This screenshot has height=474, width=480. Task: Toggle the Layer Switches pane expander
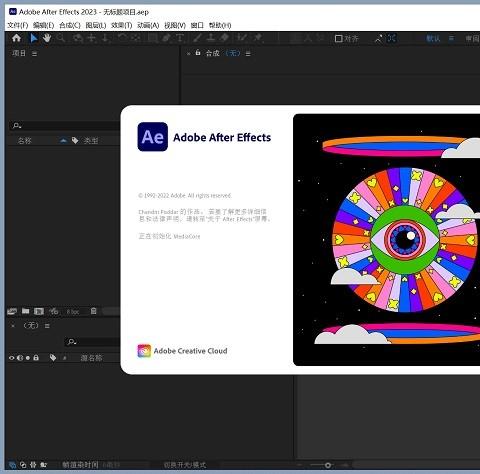coord(12,464)
